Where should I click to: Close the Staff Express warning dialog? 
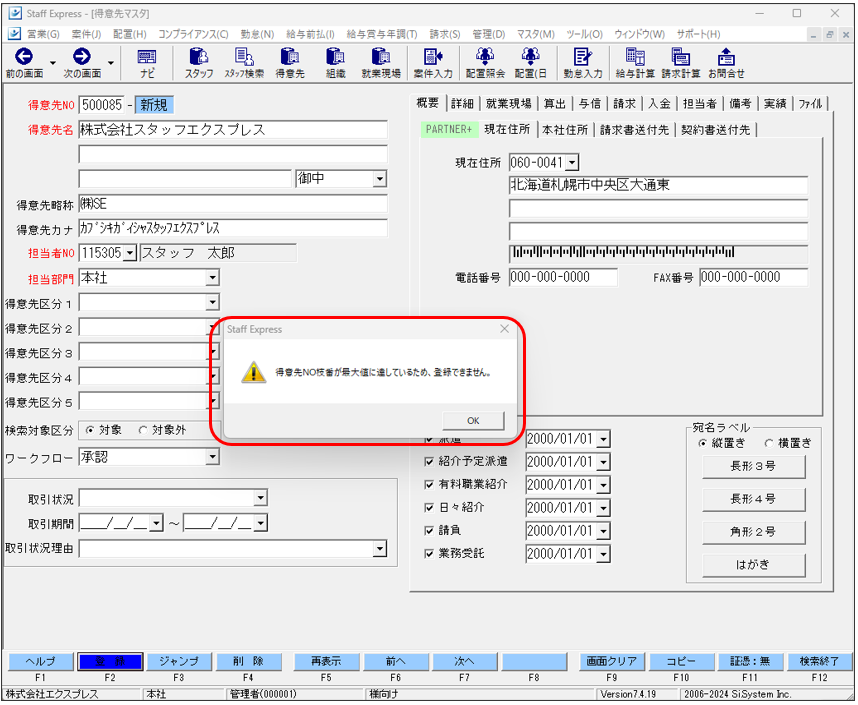[x=504, y=328]
